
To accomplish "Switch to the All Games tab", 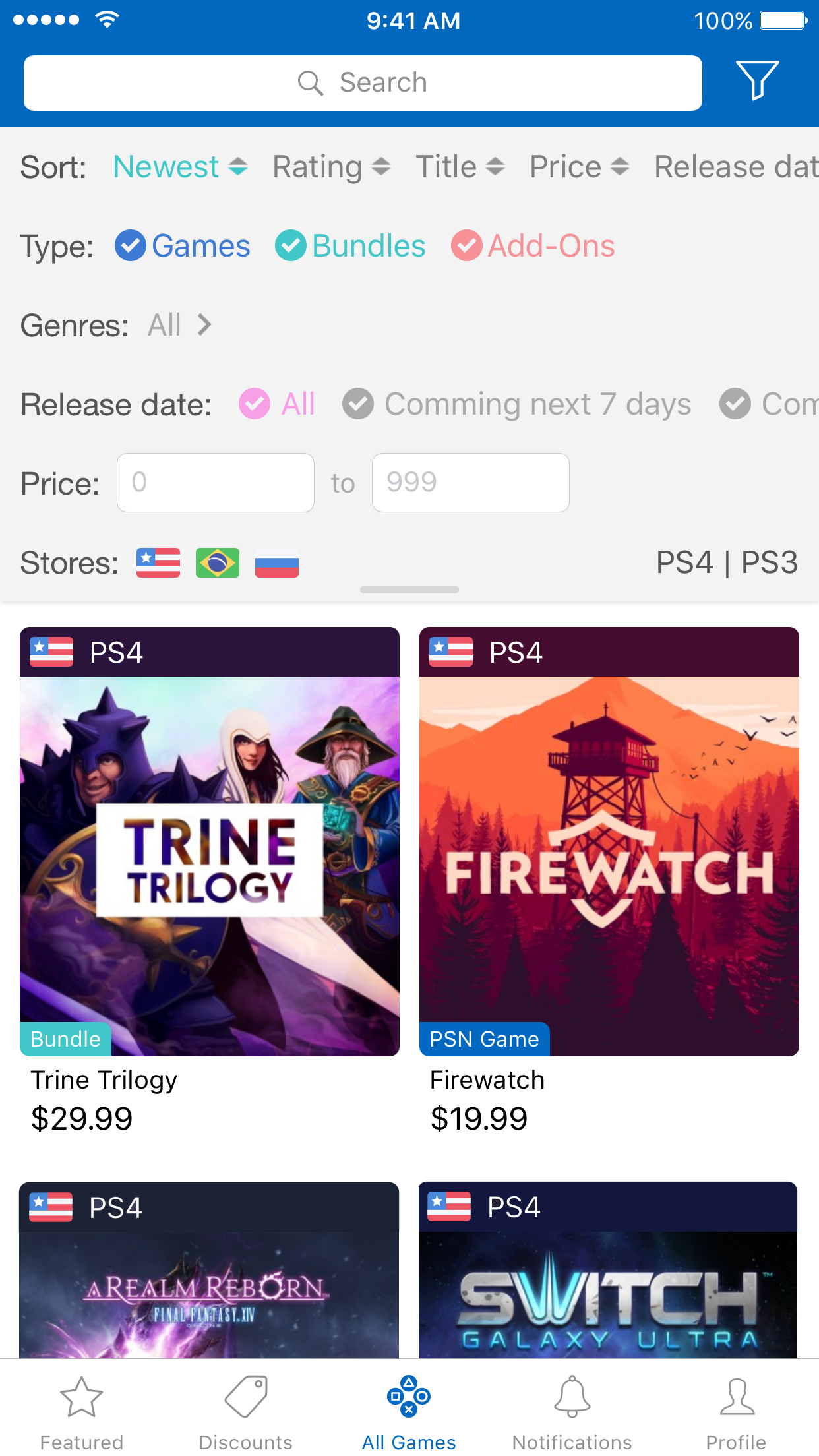I will pos(409,1412).
